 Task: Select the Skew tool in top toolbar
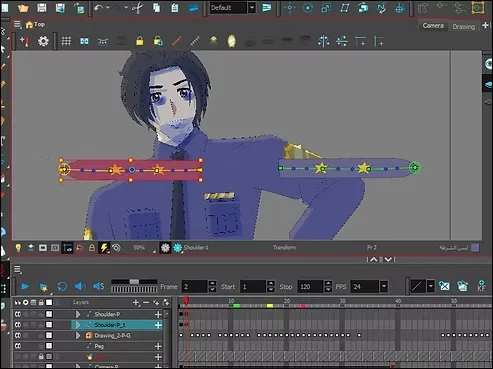tap(344, 8)
